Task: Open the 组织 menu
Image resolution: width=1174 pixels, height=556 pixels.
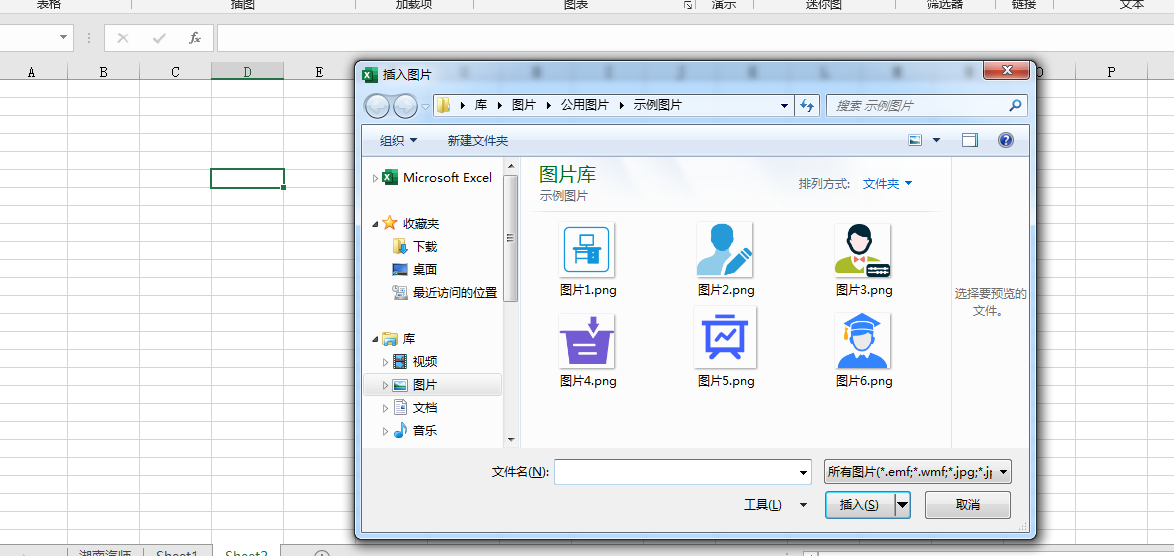Action: pos(398,141)
